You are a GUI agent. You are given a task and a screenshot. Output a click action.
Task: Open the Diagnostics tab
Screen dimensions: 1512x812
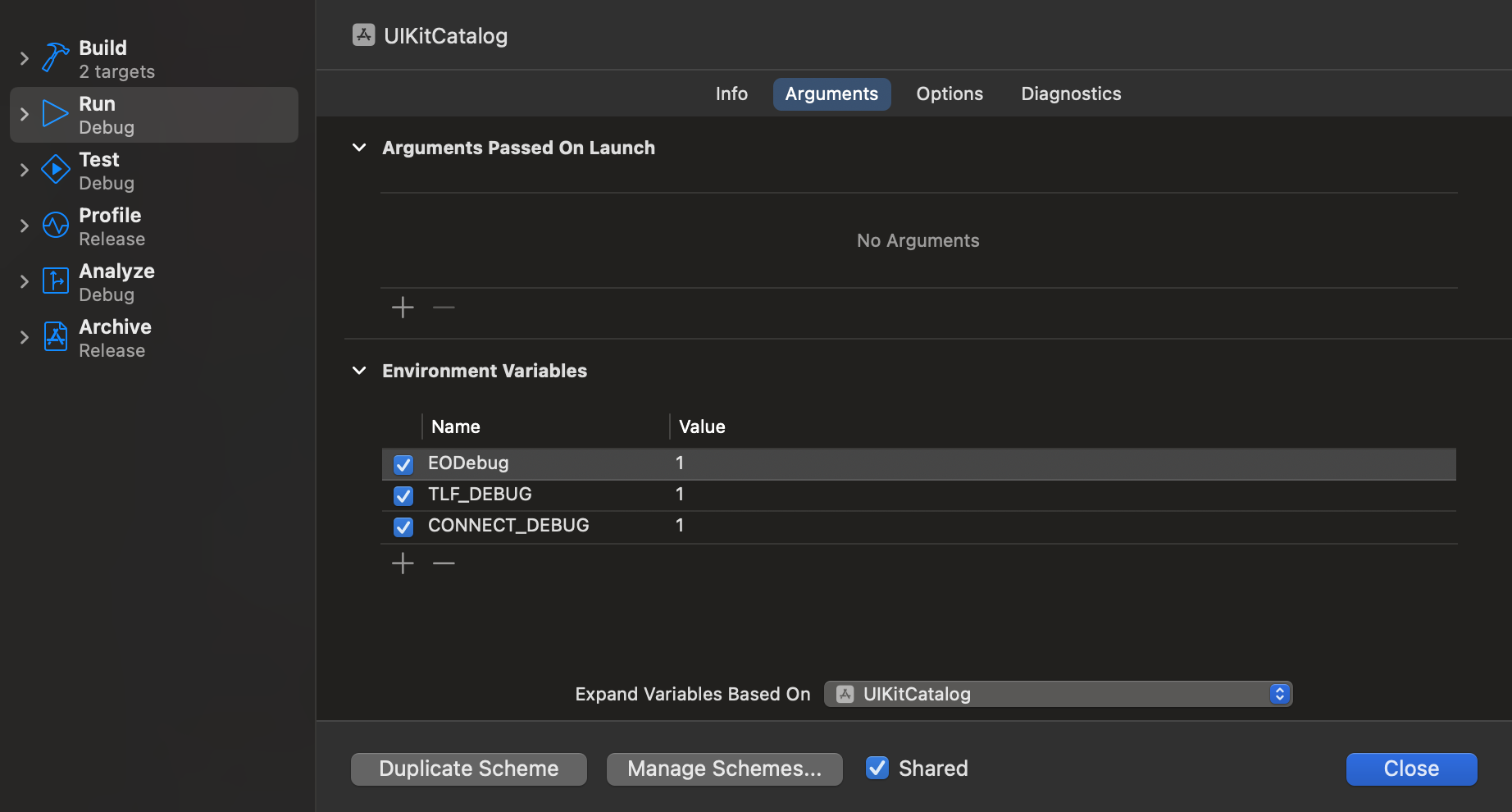[x=1070, y=94]
